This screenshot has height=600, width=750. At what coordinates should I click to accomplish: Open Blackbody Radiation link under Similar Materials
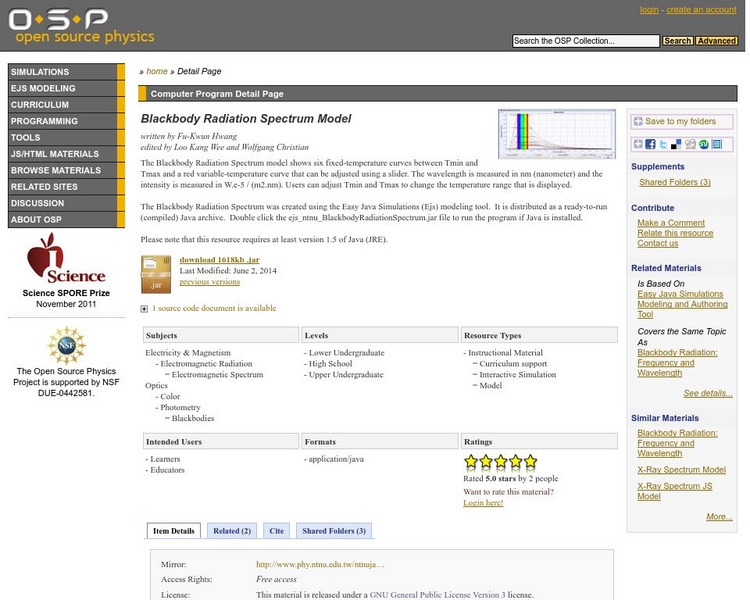click(x=677, y=443)
